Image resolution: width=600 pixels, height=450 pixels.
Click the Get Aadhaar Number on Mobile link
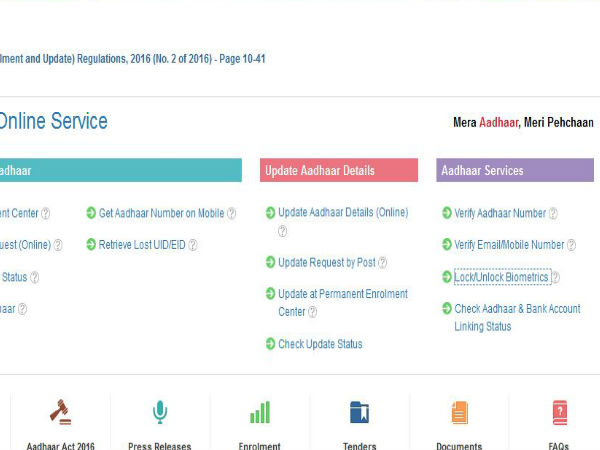[161, 213]
